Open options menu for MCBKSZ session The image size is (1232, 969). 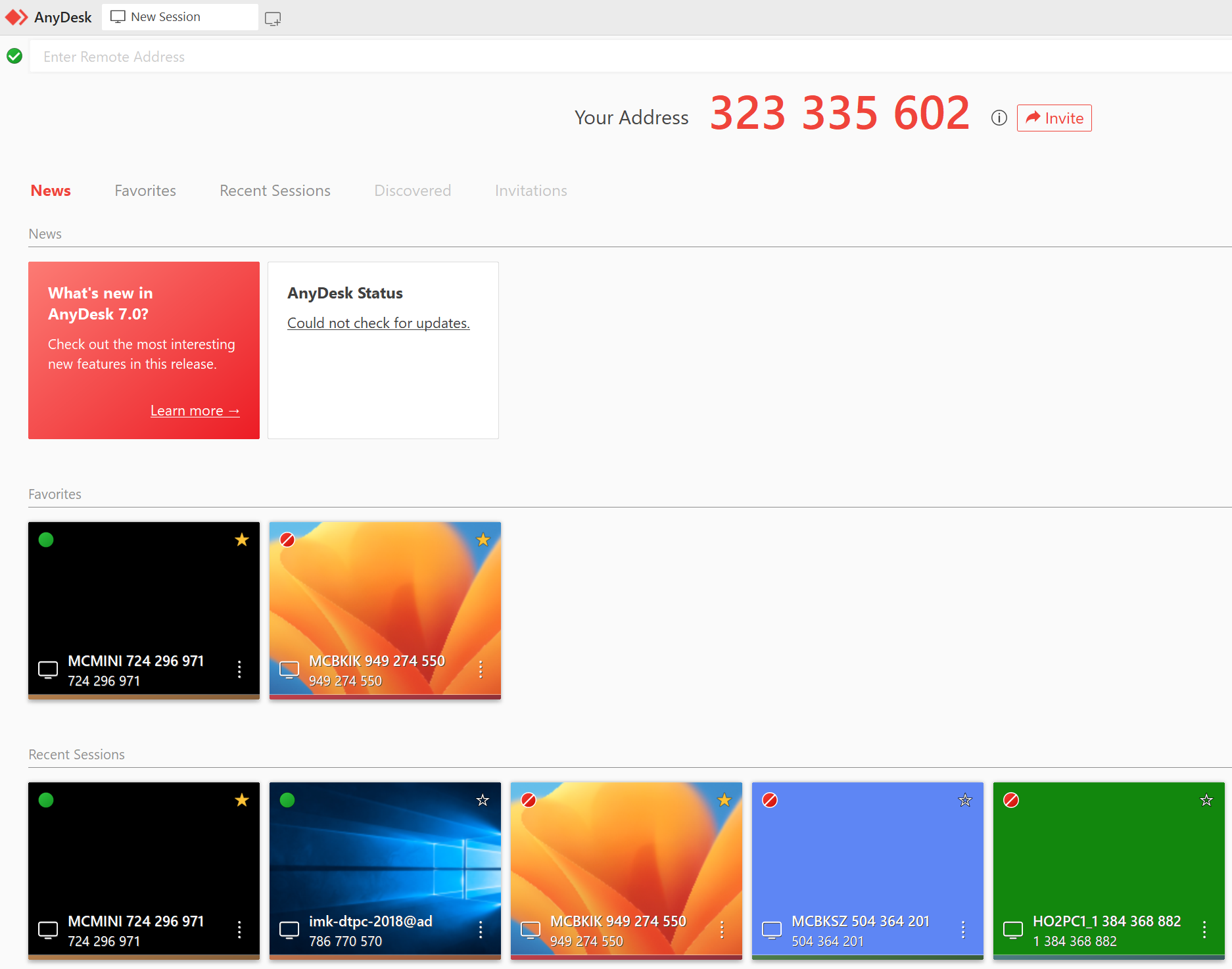pyautogui.click(x=963, y=930)
